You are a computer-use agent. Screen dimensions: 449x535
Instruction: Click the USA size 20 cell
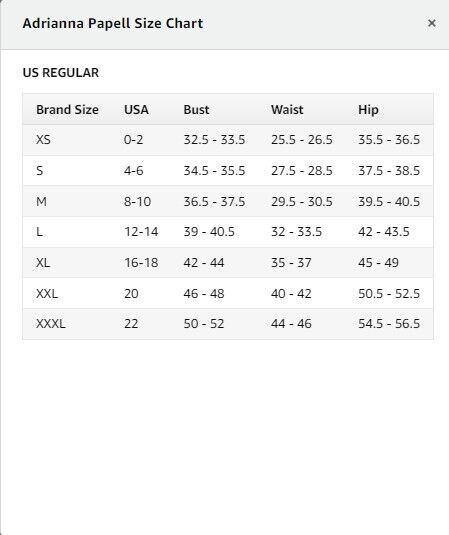click(131, 293)
